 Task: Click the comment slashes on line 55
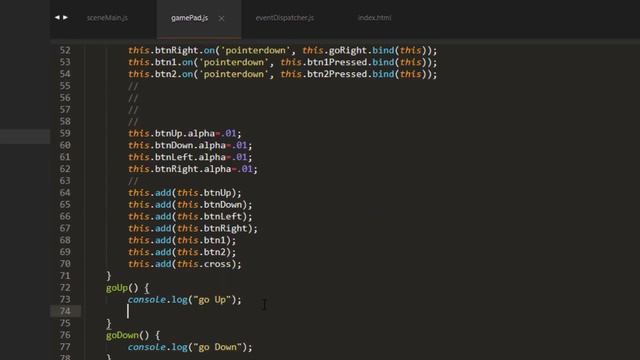pos(133,86)
